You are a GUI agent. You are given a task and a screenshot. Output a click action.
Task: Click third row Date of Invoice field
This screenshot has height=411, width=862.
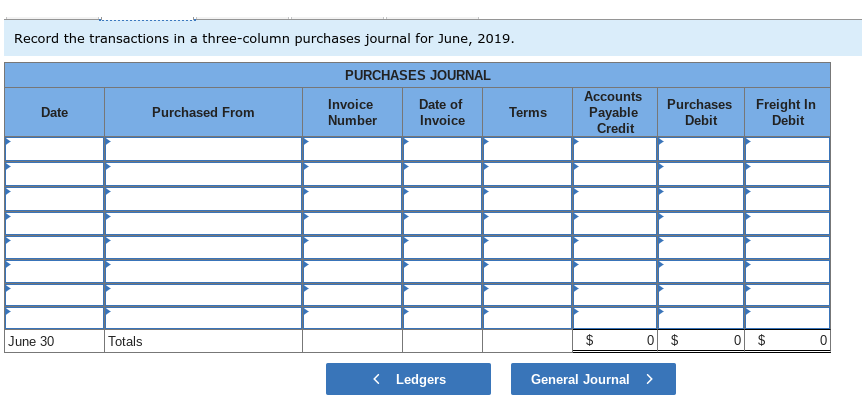coord(443,199)
